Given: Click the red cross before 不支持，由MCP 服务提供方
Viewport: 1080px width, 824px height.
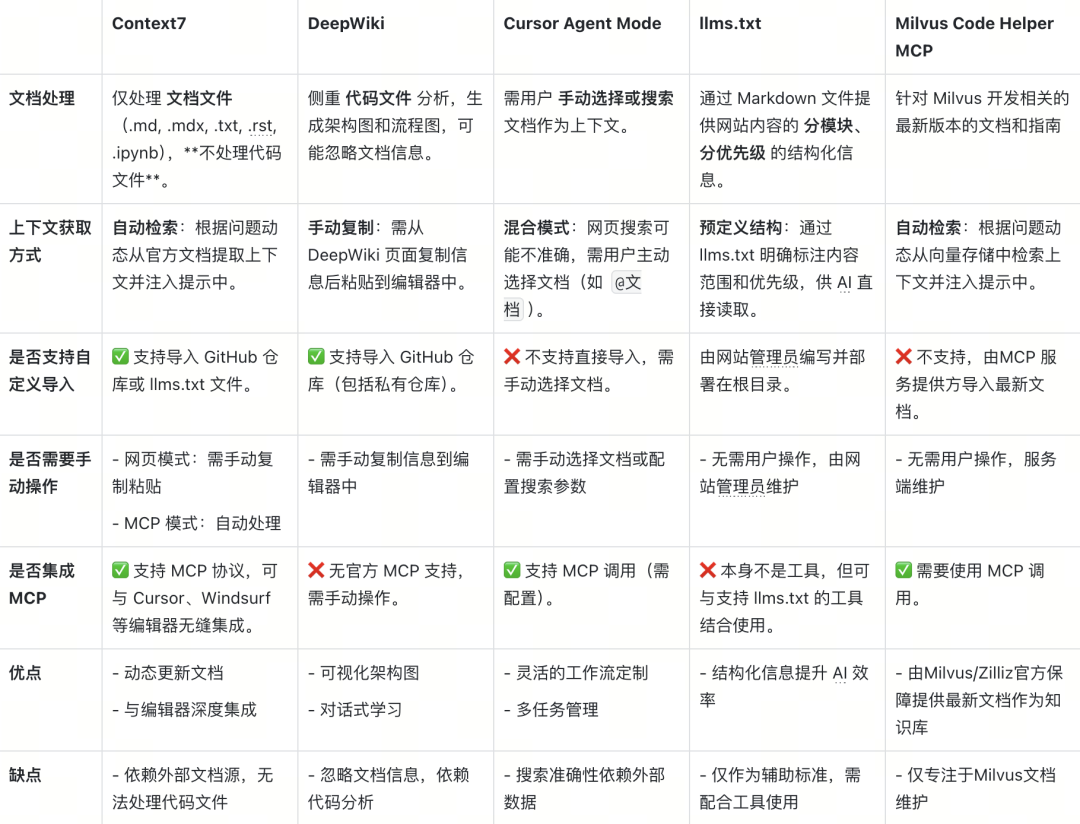Looking at the screenshot, I should 904,357.
